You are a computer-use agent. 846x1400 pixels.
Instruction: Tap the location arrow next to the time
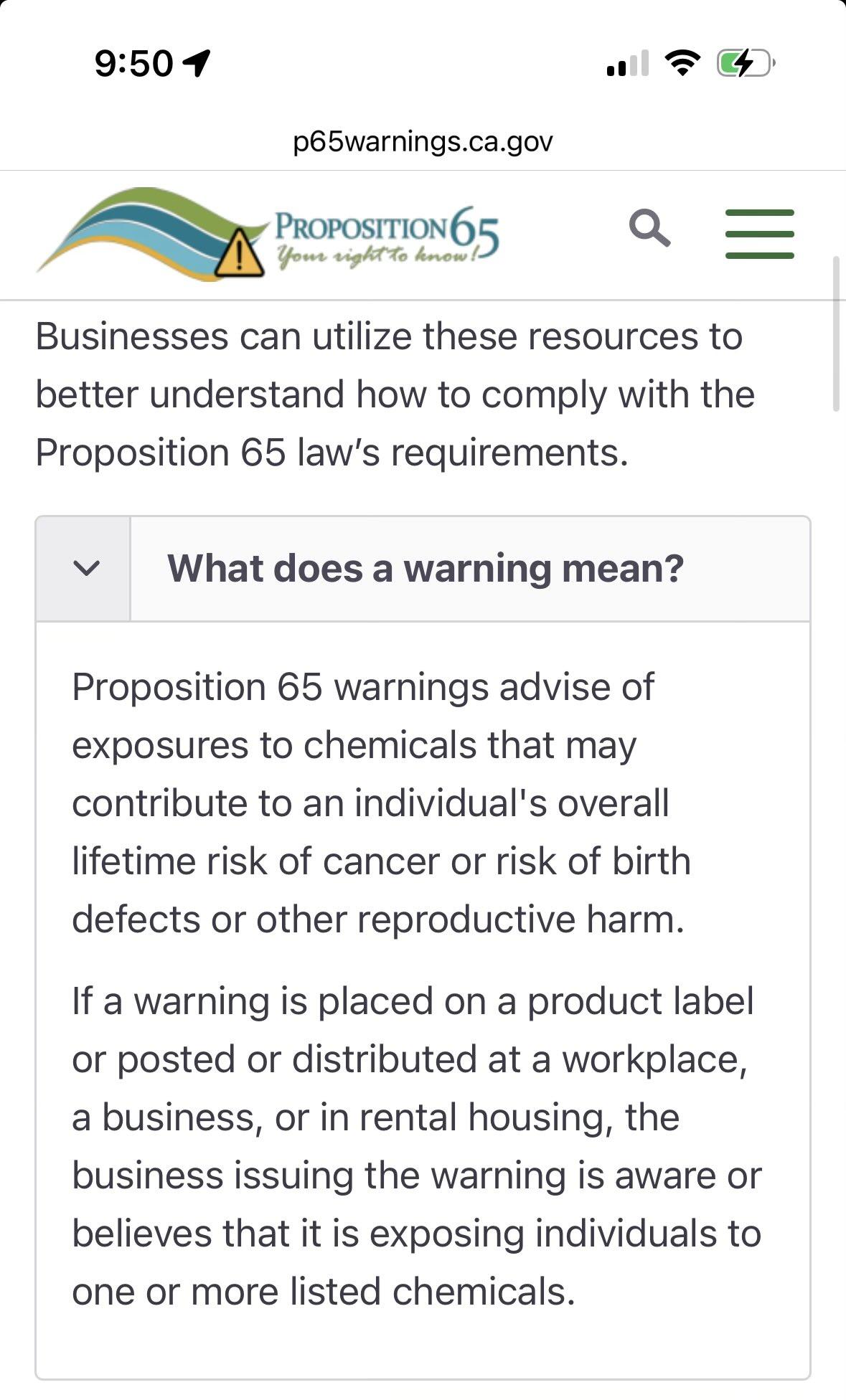pyautogui.click(x=197, y=63)
